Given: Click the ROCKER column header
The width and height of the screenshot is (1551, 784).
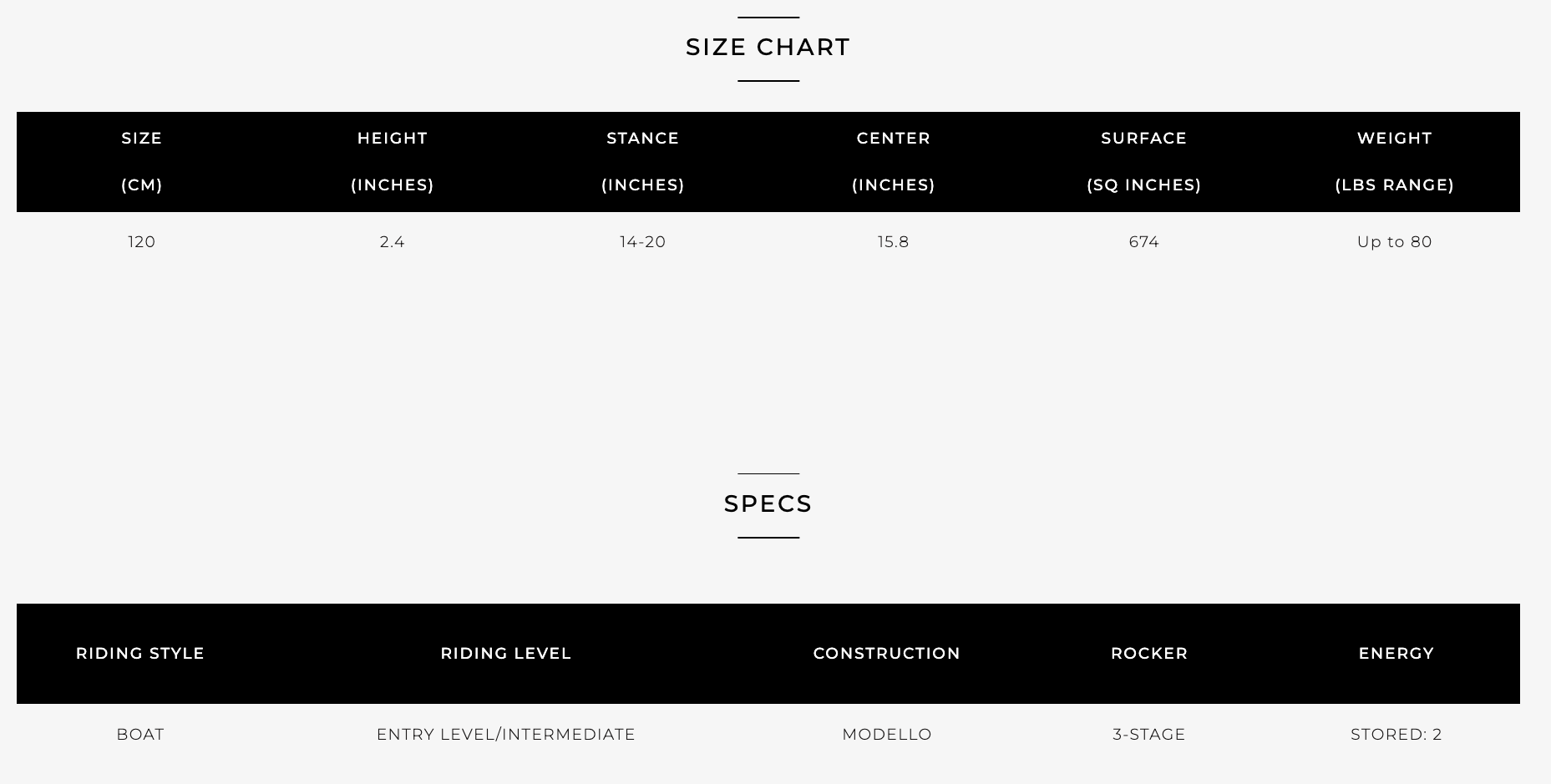Looking at the screenshot, I should tap(1149, 654).
